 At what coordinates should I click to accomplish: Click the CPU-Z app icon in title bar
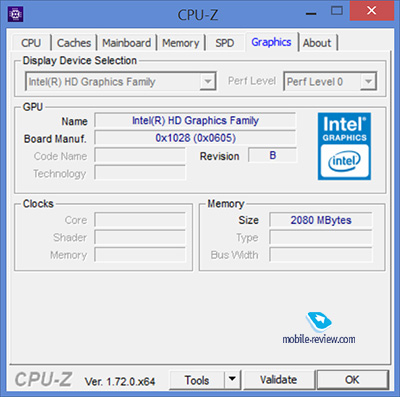click(15, 14)
